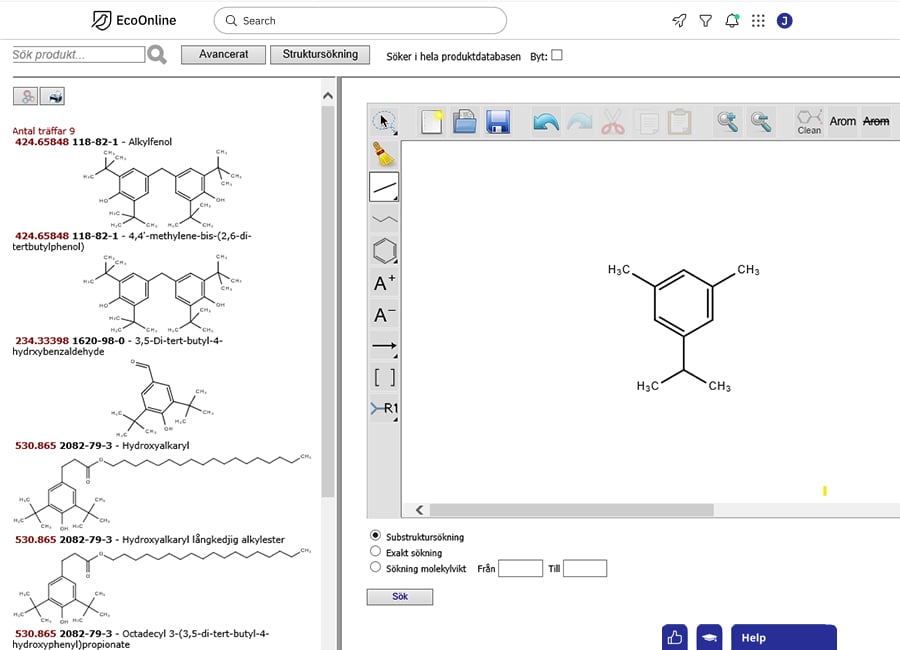Screen dimensions: 900x650
Task: Switch to Struktursökning tab
Action: [320, 55]
